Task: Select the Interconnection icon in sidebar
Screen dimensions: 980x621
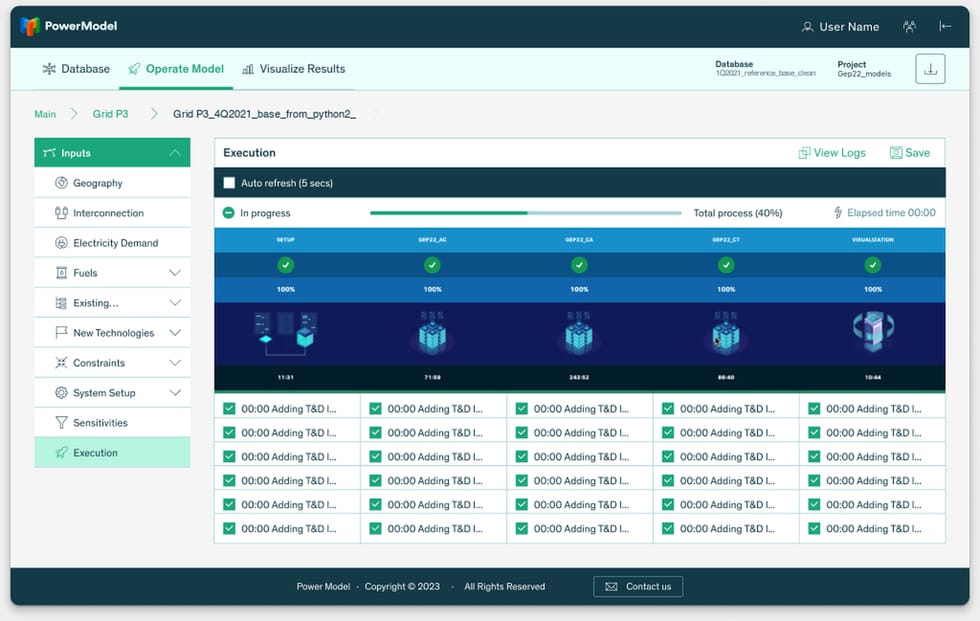Action: click(61, 213)
